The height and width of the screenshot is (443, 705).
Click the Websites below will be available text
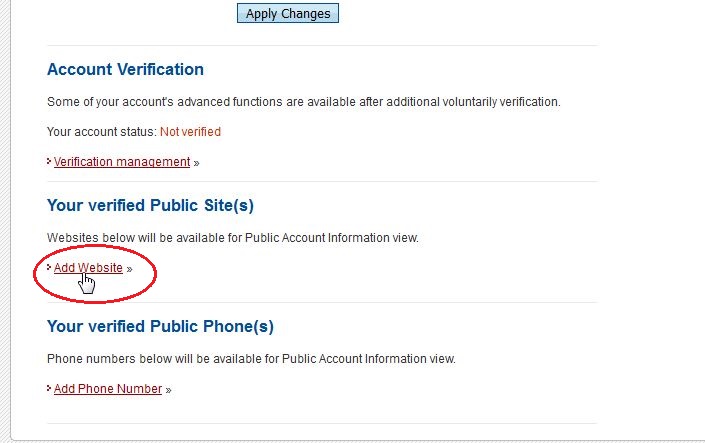click(233, 237)
